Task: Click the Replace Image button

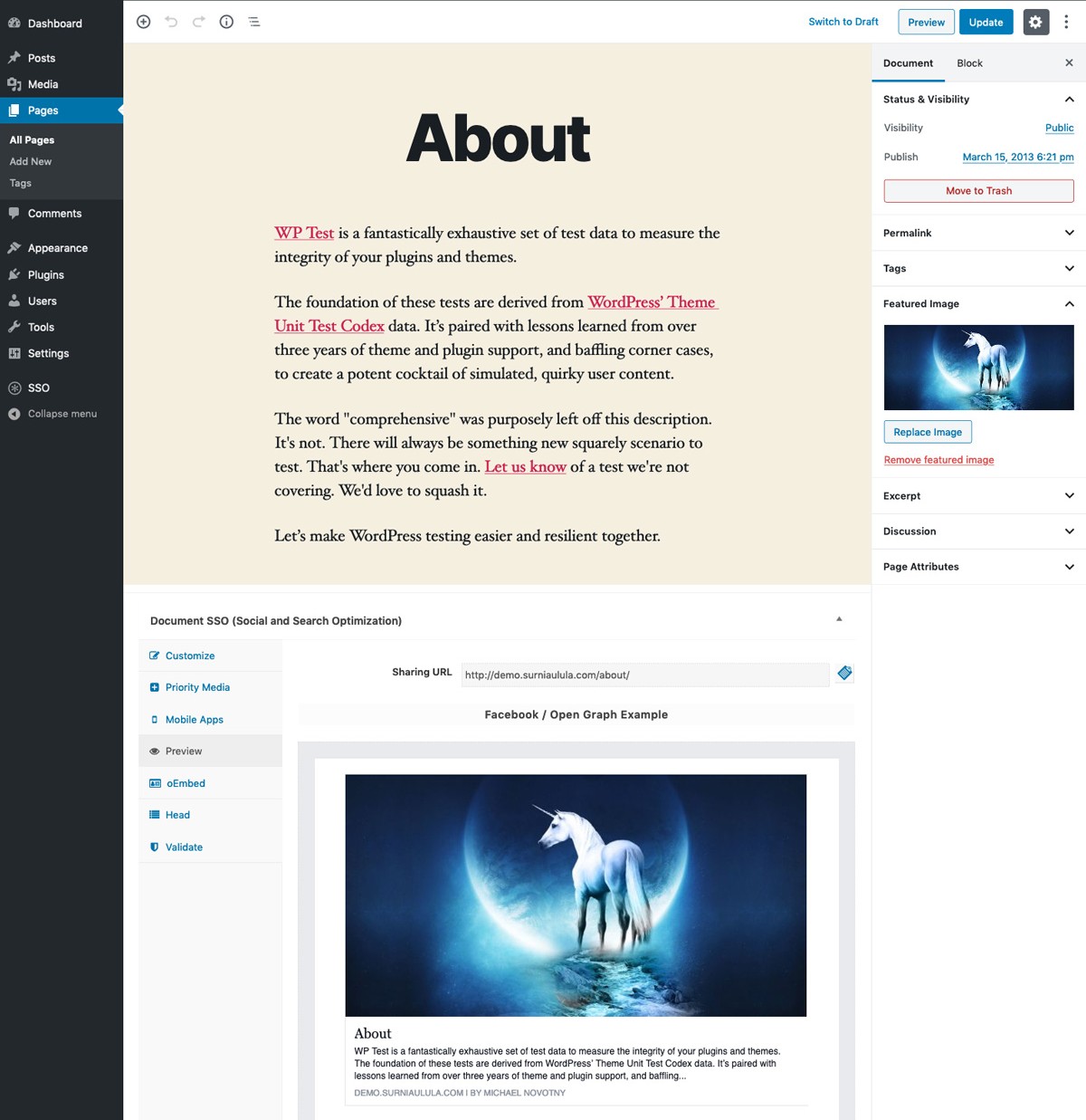Action: [x=928, y=432]
